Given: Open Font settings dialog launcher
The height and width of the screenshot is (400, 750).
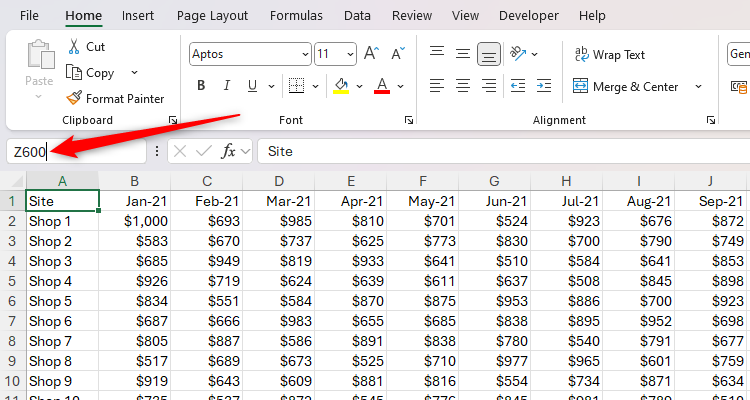Looking at the screenshot, I should click(x=408, y=120).
